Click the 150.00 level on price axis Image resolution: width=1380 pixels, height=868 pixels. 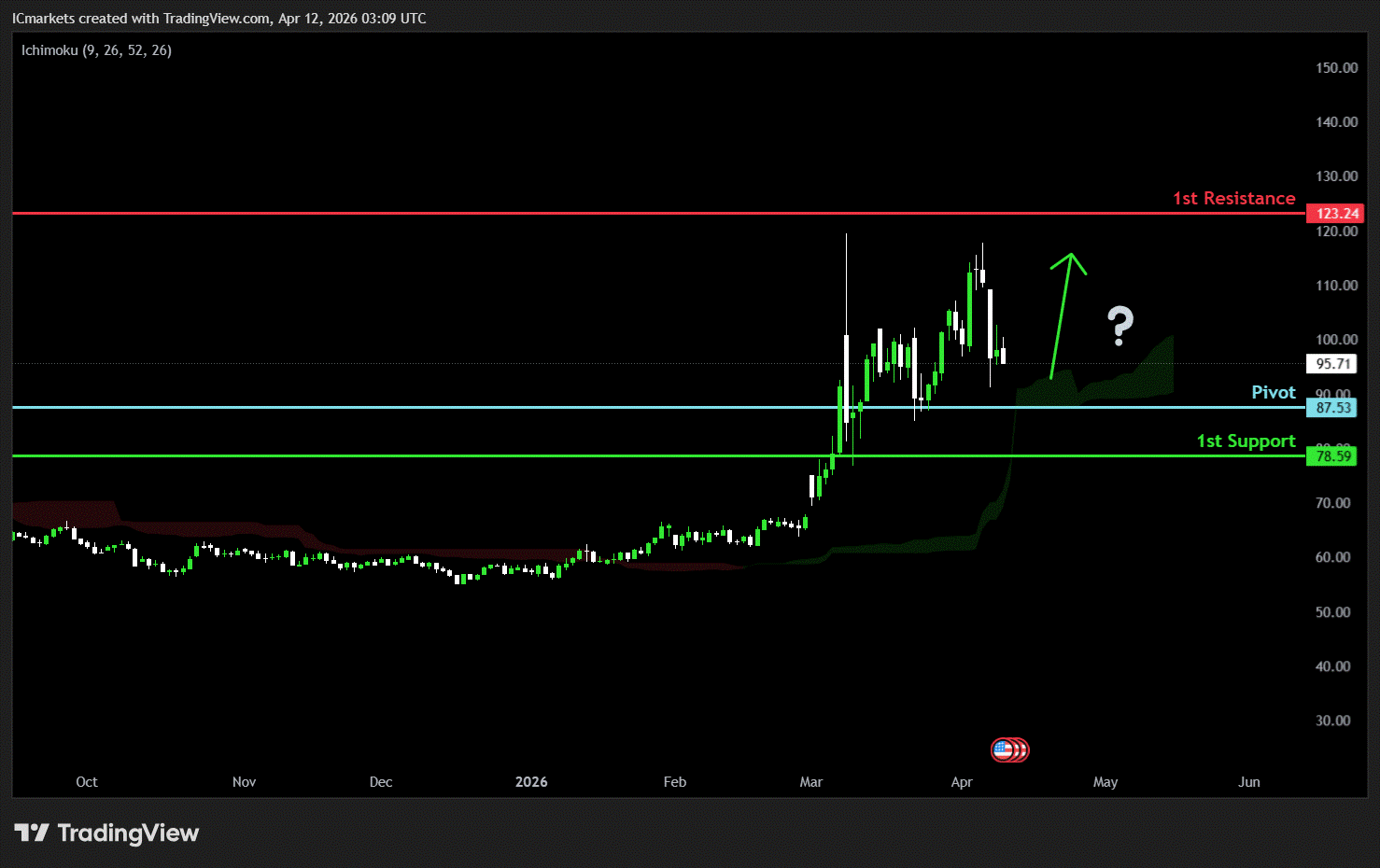(x=1336, y=68)
